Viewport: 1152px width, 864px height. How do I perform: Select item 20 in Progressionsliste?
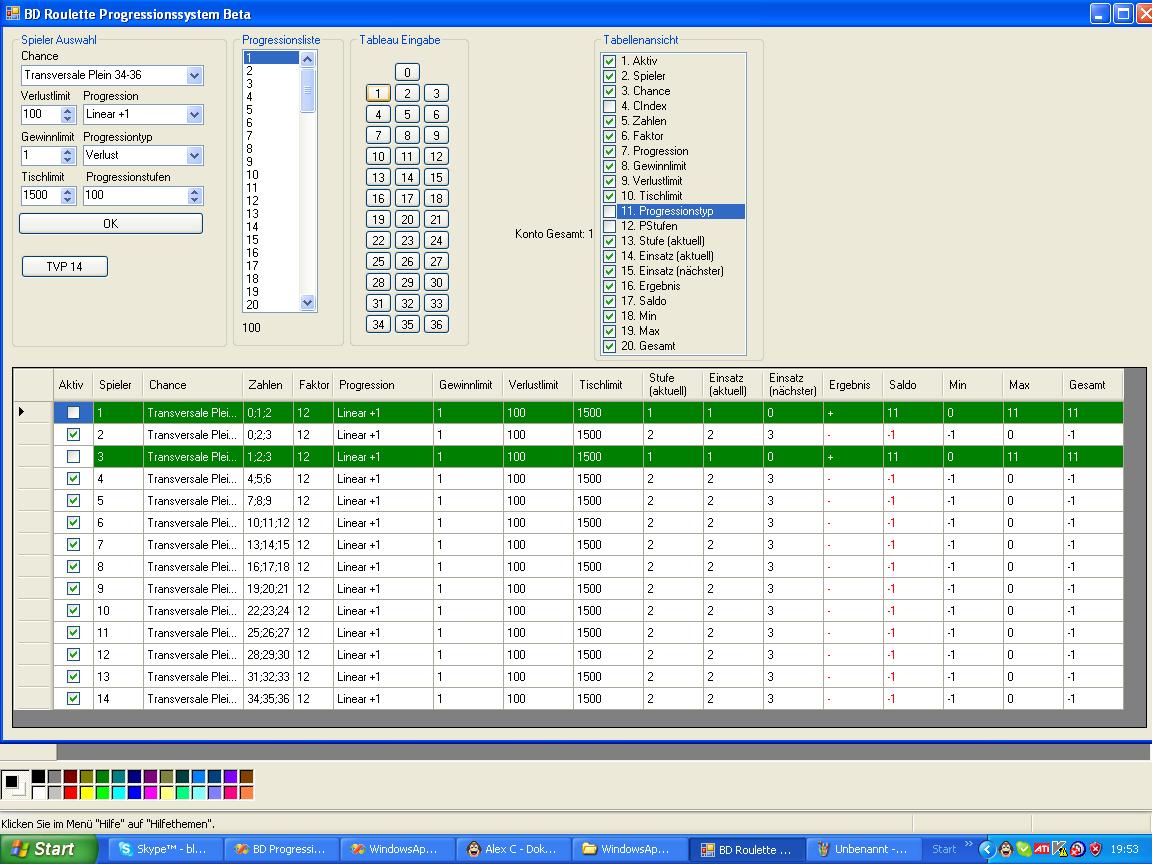pyautogui.click(x=271, y=305)
